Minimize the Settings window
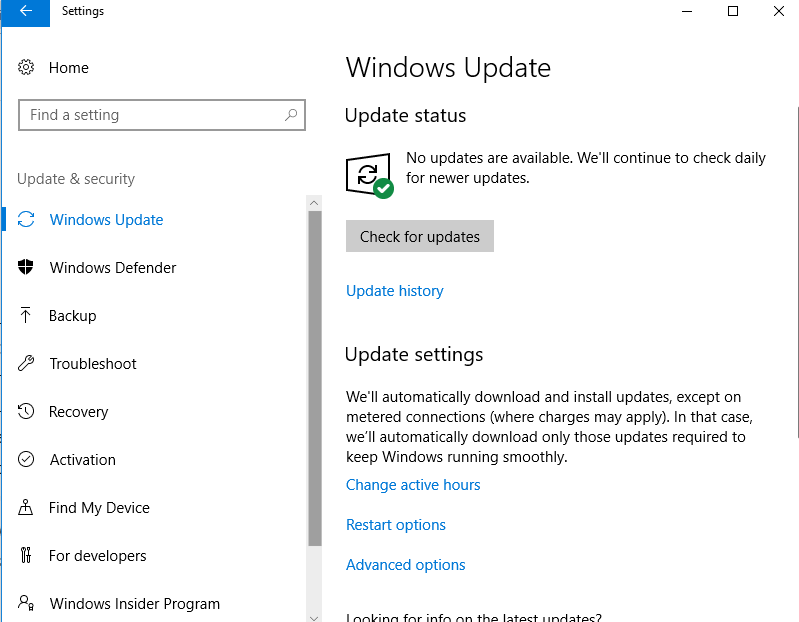The width and height of the screenshot is (799, 622). click(x=687, y=11)
